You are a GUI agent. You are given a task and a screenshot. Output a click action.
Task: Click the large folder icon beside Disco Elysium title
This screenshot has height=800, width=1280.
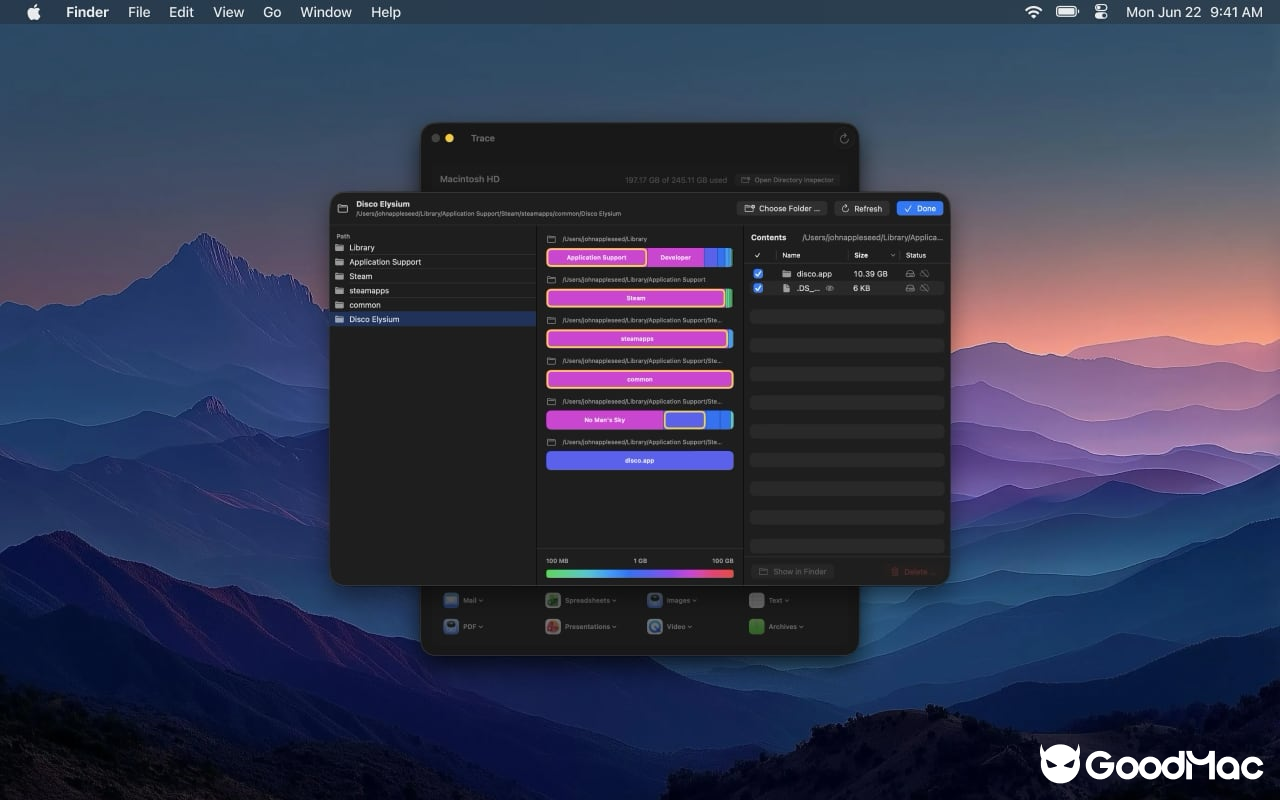pos(343,208)
